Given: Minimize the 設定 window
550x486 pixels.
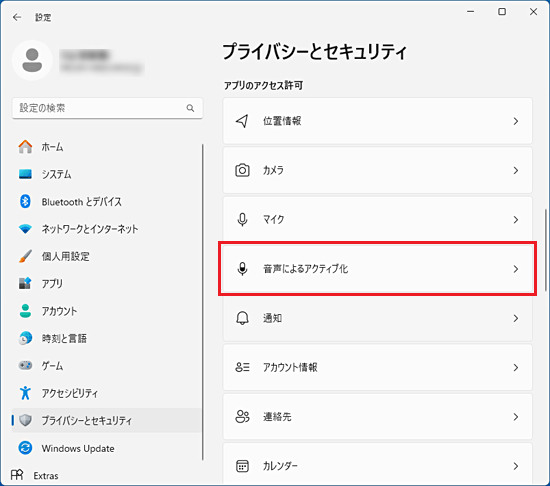Looking at the screenshot, I should [471, 12].
